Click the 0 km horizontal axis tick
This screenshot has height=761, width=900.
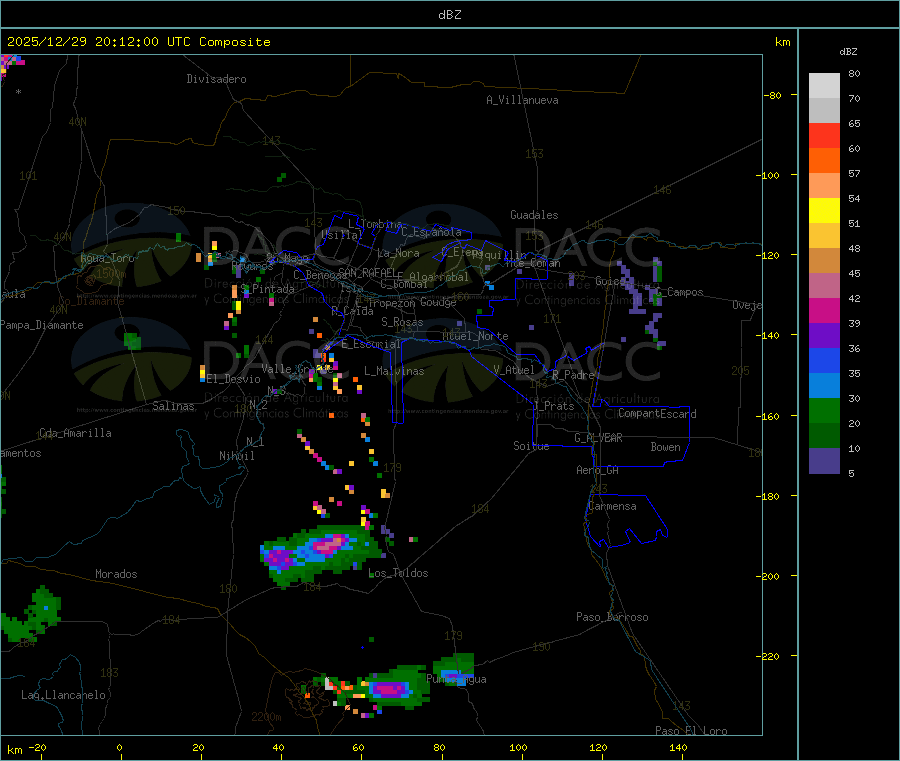tap(119, 747)
